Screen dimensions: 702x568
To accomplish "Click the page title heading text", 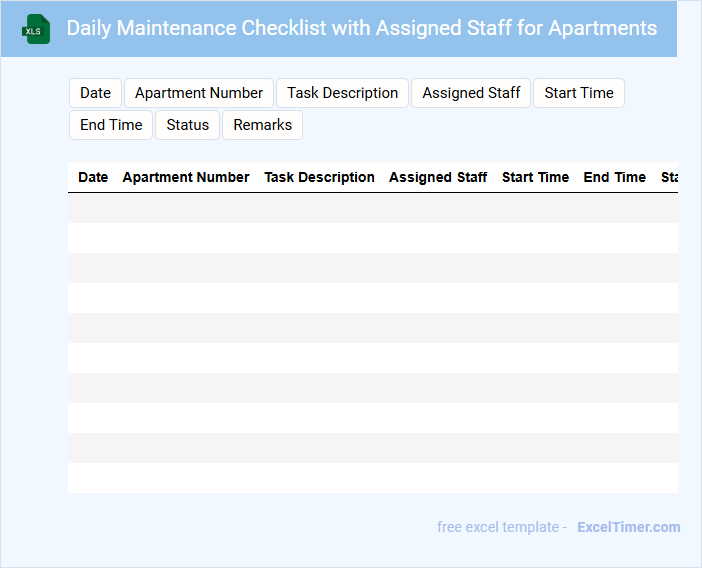I will pos(362,28).
